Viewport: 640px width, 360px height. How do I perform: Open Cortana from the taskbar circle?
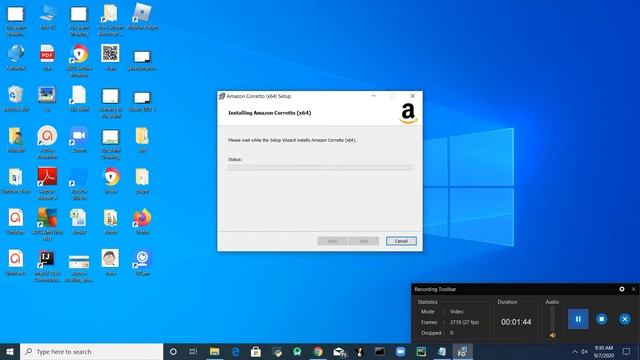point(173,351)
